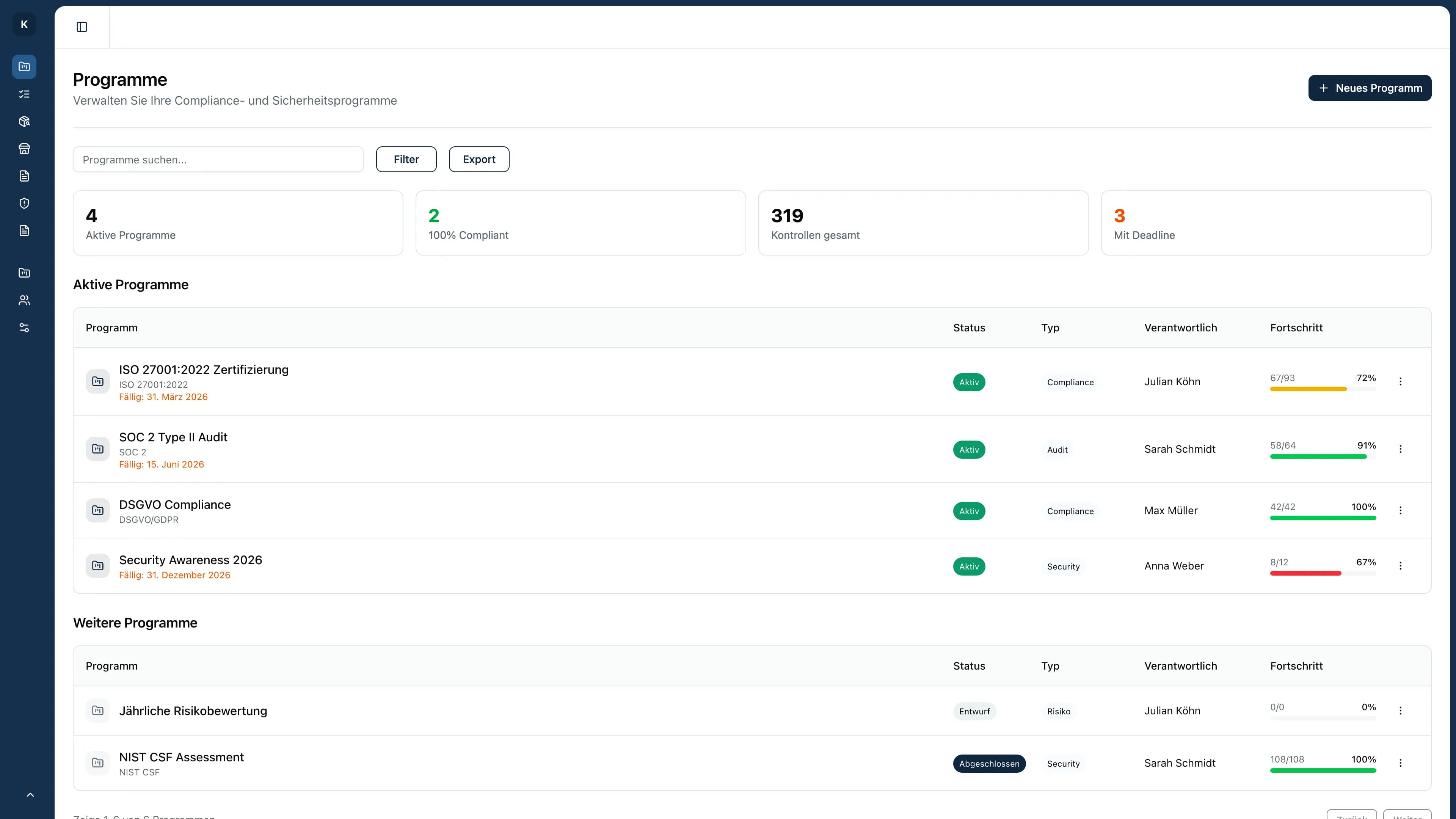
Task: Open the shield/security section in the sidebar
Action: coord(24,203)
